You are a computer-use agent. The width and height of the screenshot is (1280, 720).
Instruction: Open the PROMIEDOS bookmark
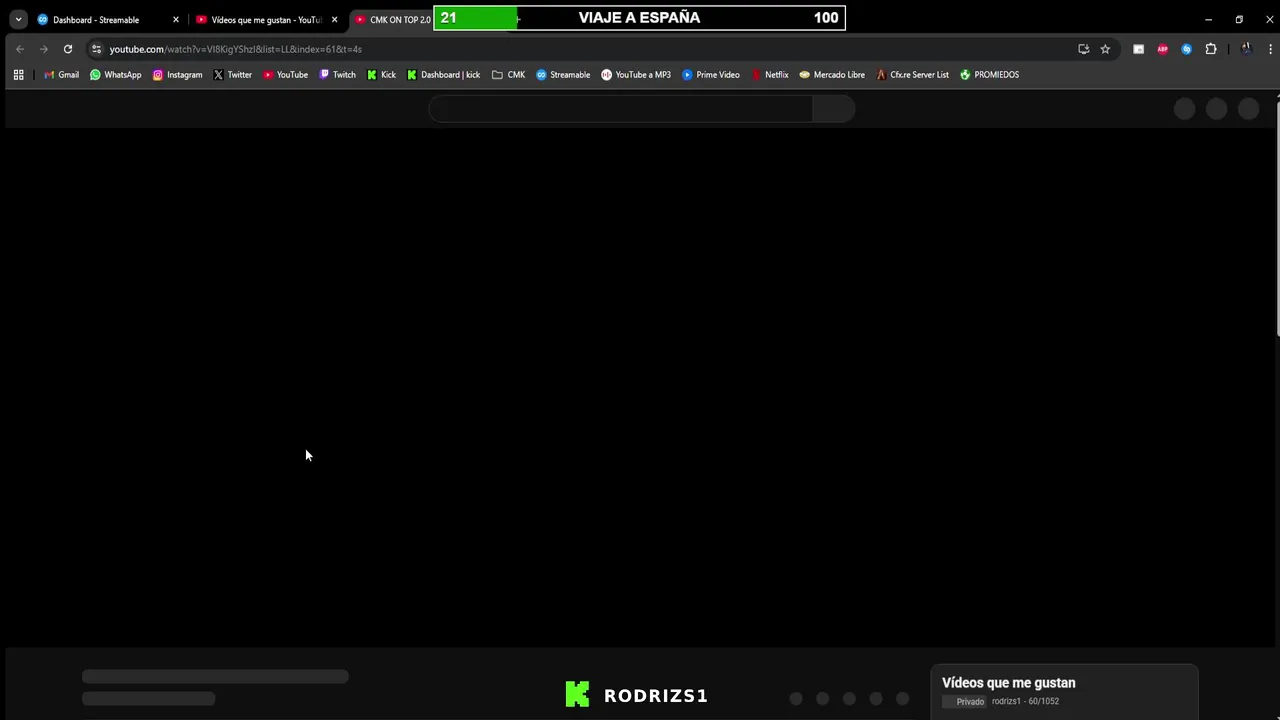(x=989, y=75)
